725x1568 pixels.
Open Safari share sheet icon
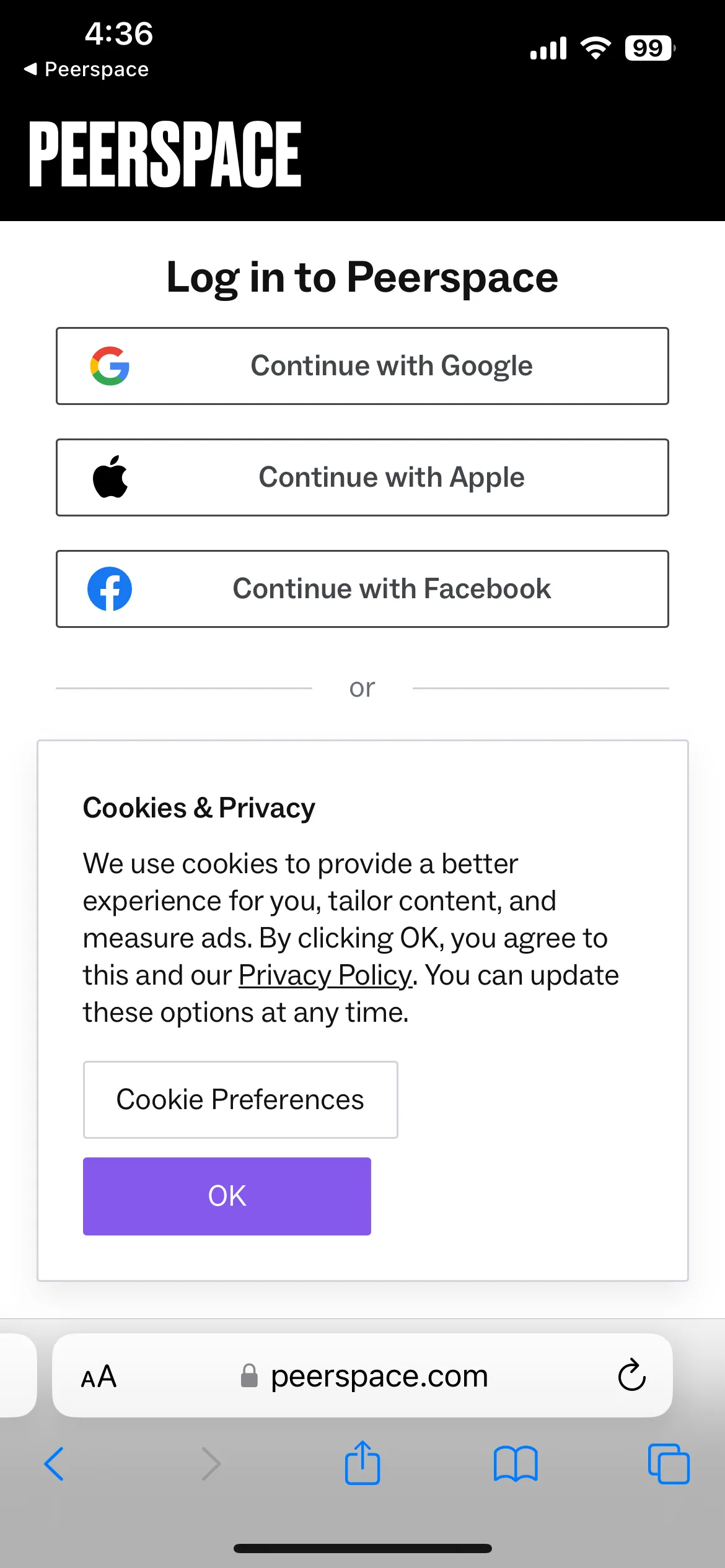point(362,1463)
